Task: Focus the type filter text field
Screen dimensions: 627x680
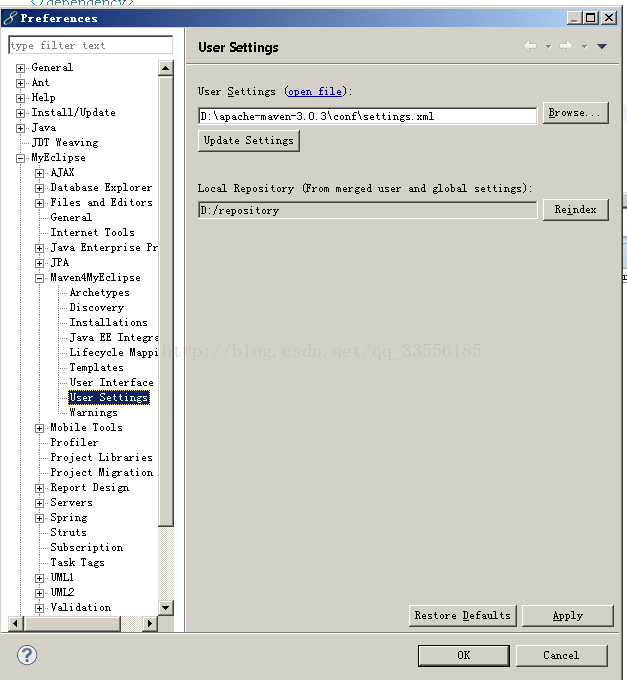Action: tap(90, 45)
